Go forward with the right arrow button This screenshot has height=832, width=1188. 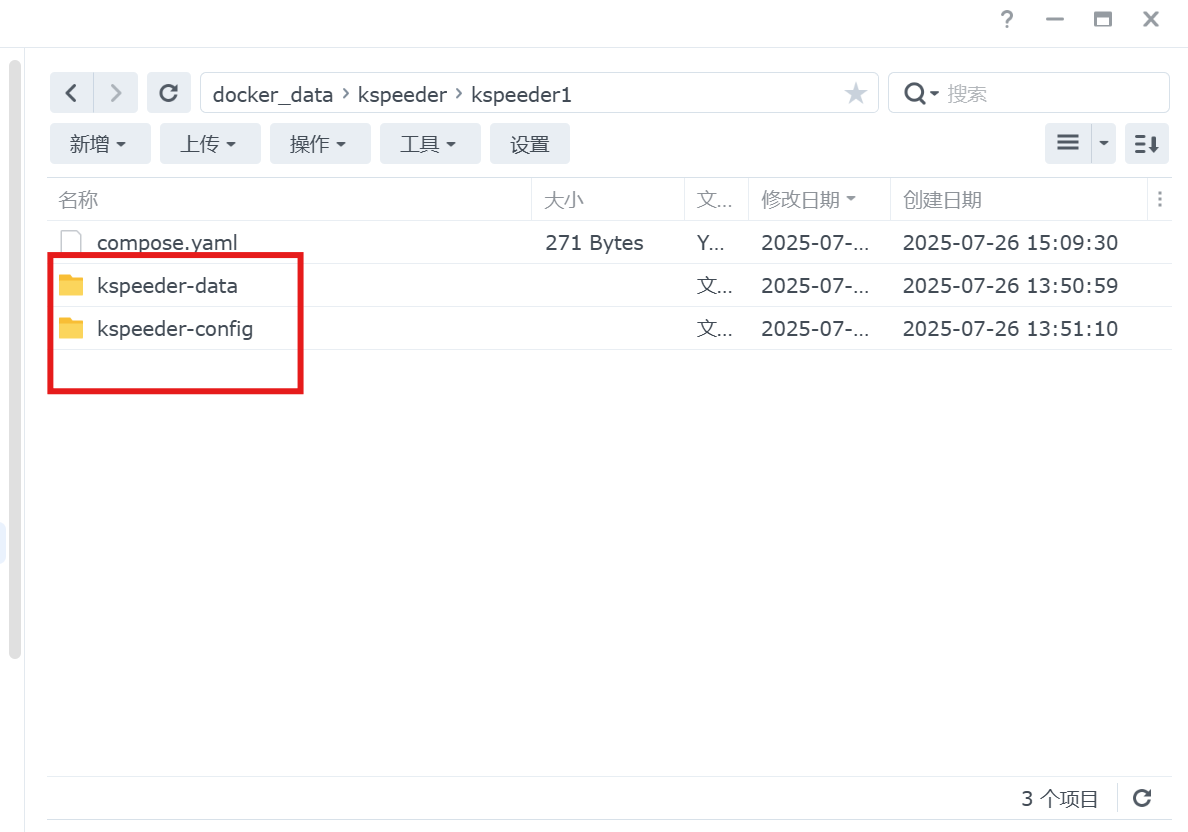tap(116, 93)
